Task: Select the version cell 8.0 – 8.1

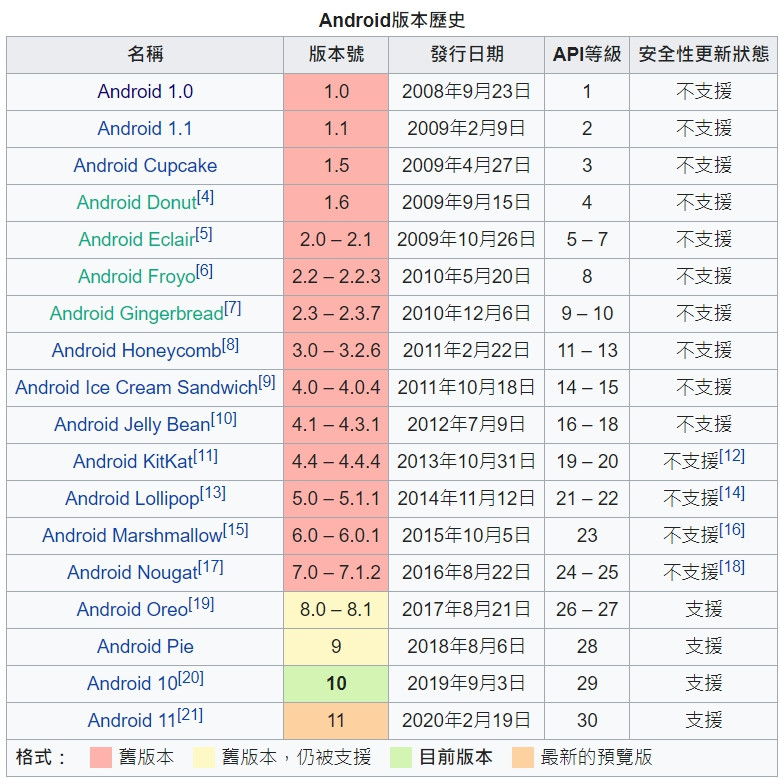Action: pos(336,610)
